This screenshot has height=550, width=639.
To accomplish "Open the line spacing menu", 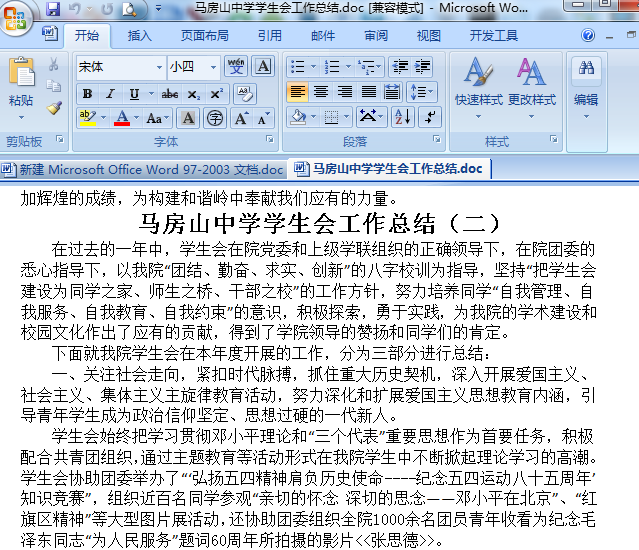I will [422, 92].
